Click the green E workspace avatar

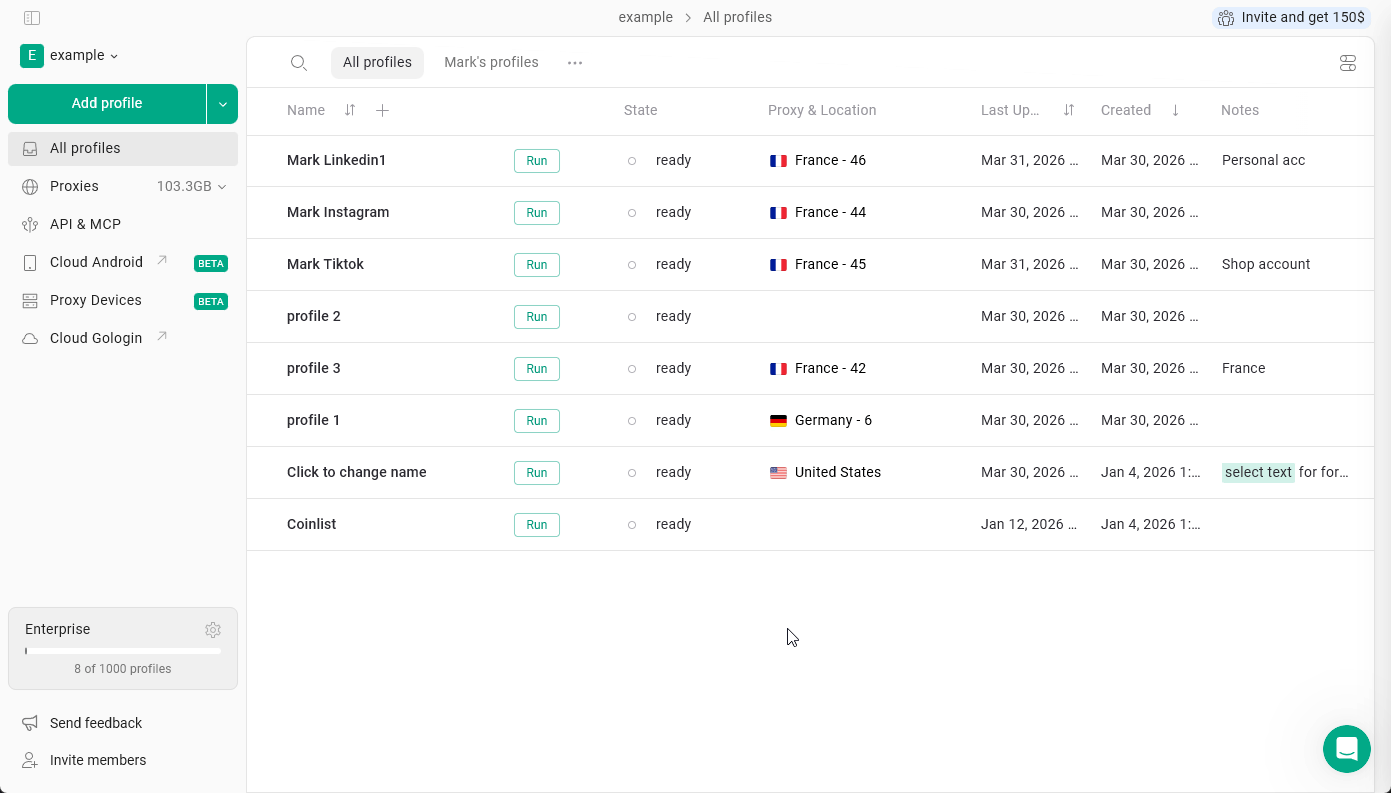pyautogui.click(x=32, y=56)
